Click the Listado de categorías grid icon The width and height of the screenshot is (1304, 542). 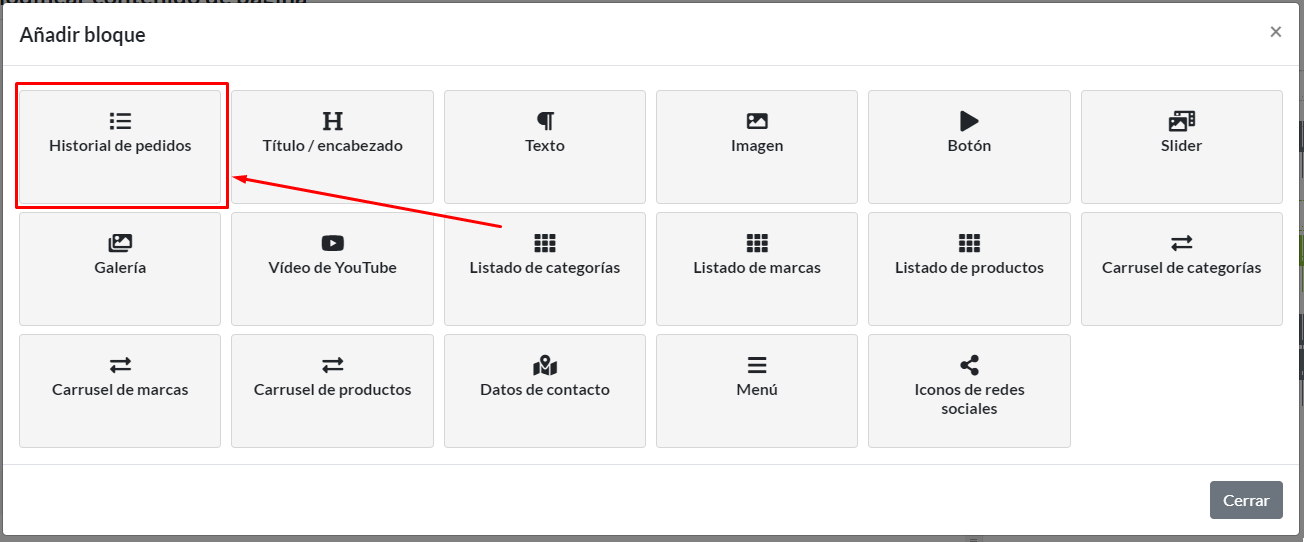coord(545,243)
